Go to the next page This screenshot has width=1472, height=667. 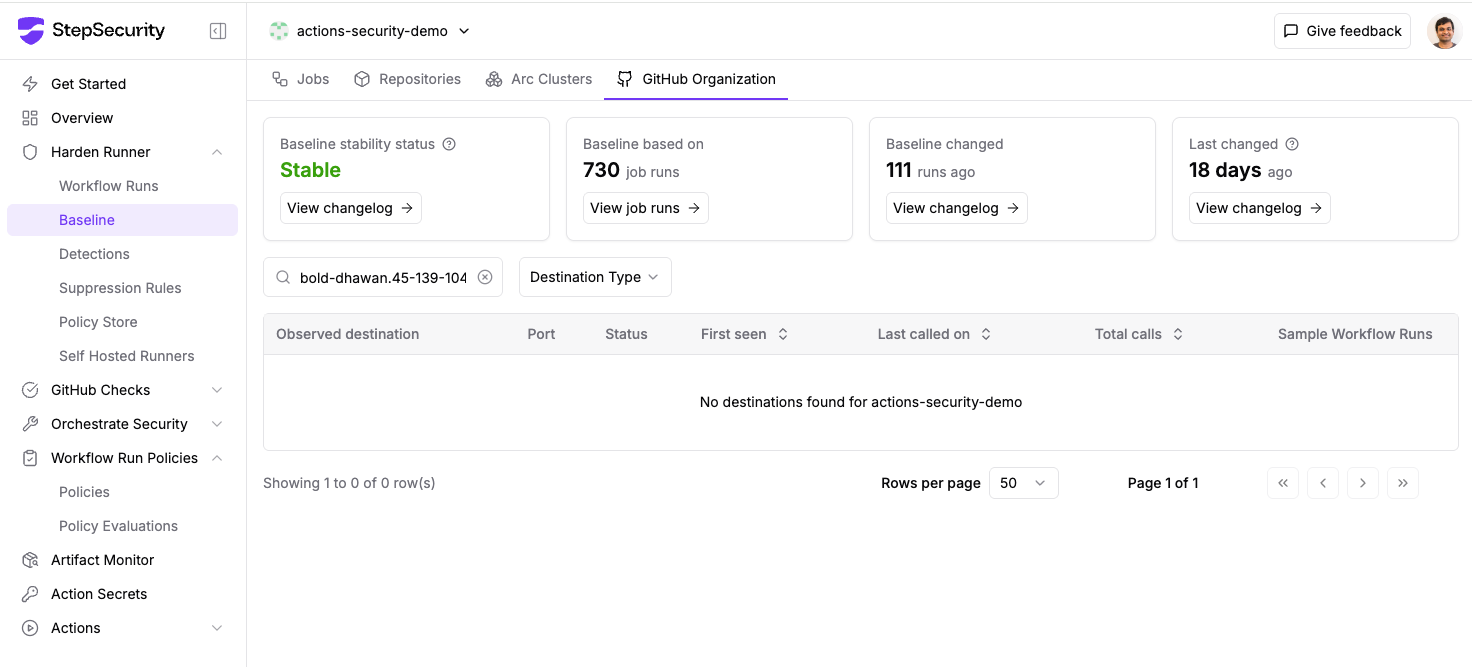[1363, 483]
